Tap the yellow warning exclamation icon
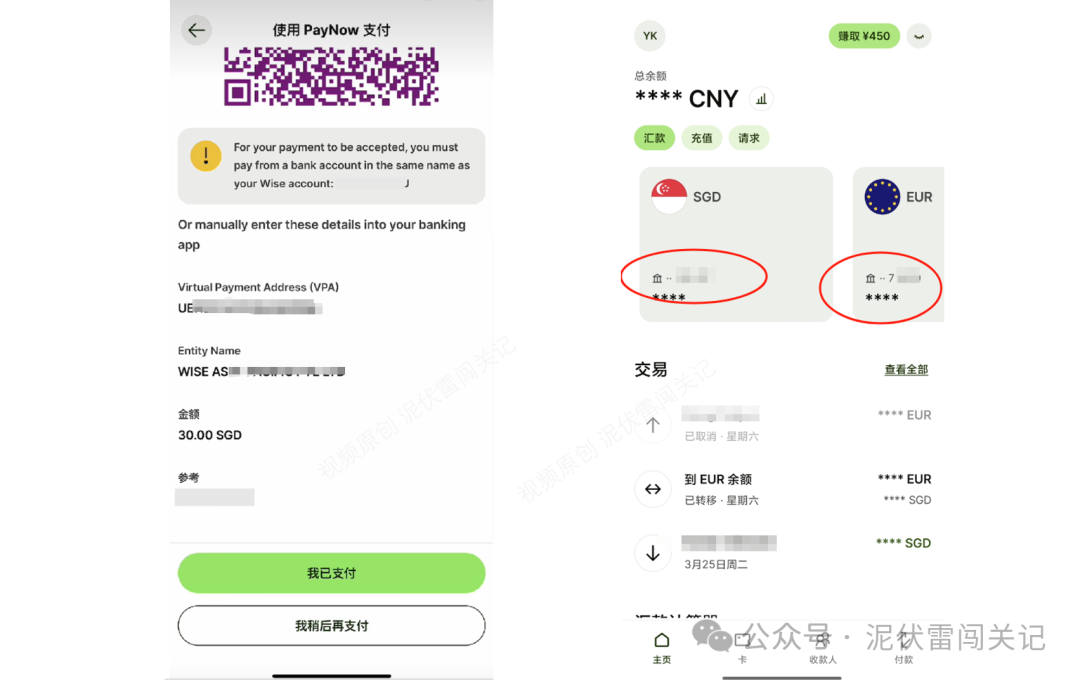 [x=205, y=156]
